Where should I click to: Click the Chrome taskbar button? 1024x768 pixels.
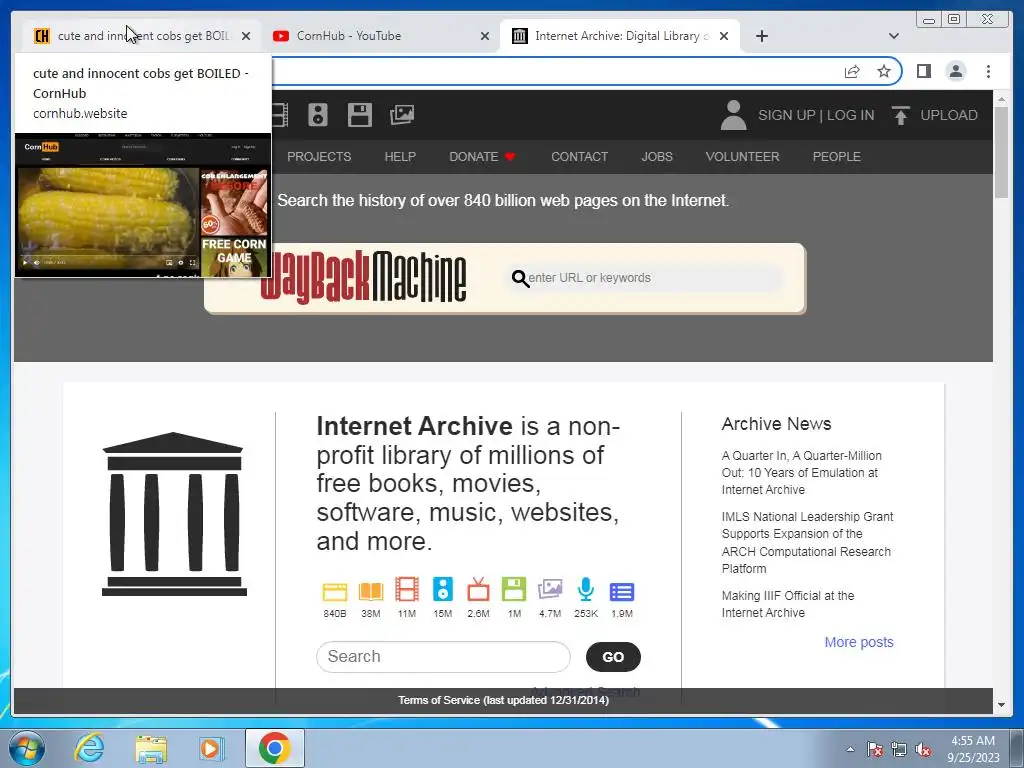[274, 748]
